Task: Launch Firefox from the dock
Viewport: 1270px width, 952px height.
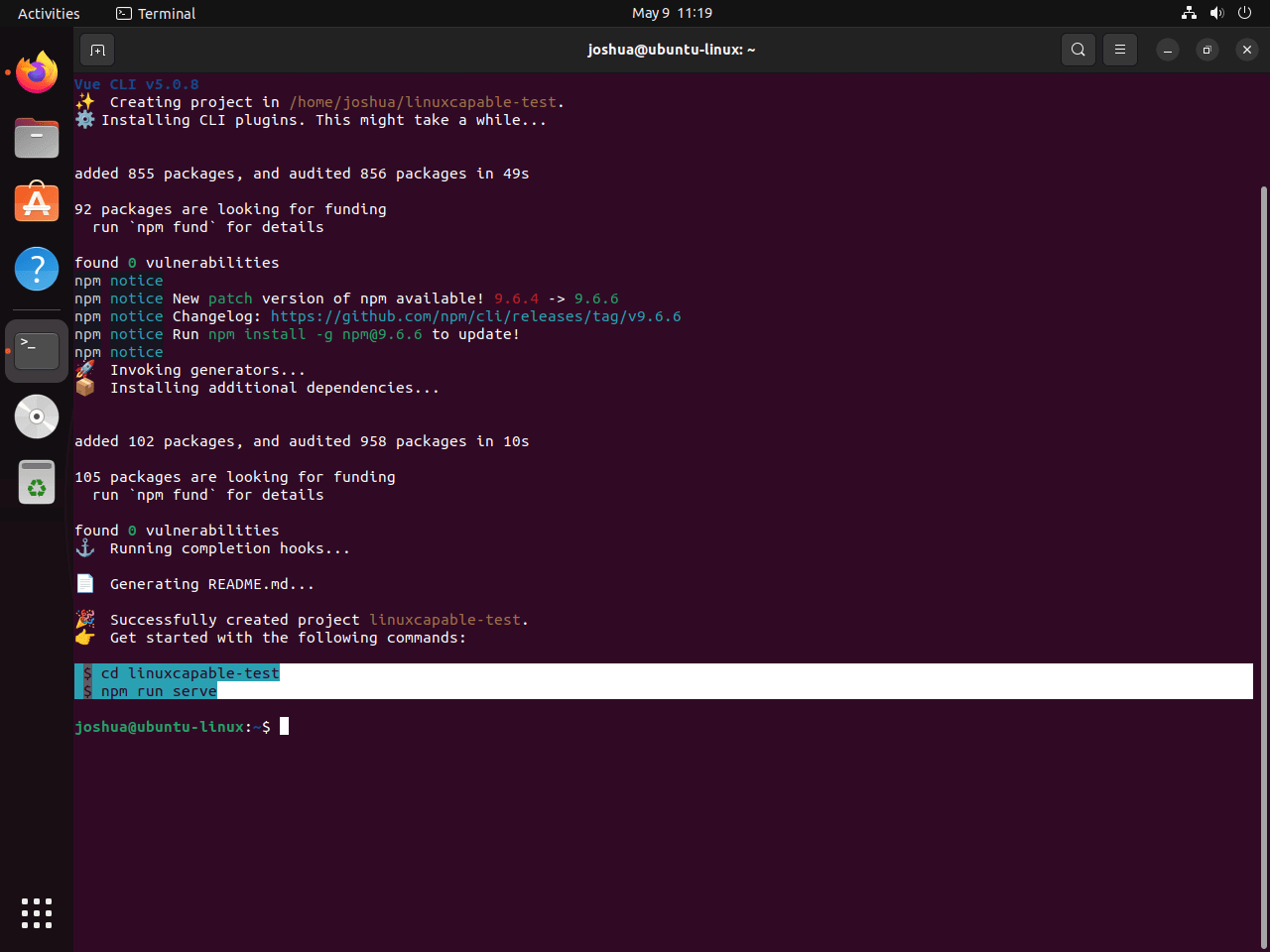Action: (x=37, y=72)
